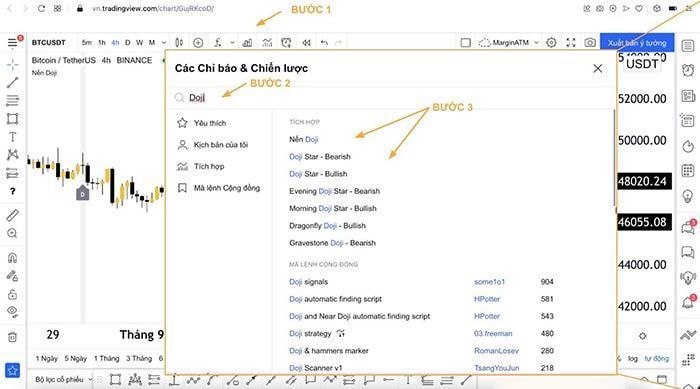
Task: Open chart settings gear icon
Action: (x=551, y=42)
